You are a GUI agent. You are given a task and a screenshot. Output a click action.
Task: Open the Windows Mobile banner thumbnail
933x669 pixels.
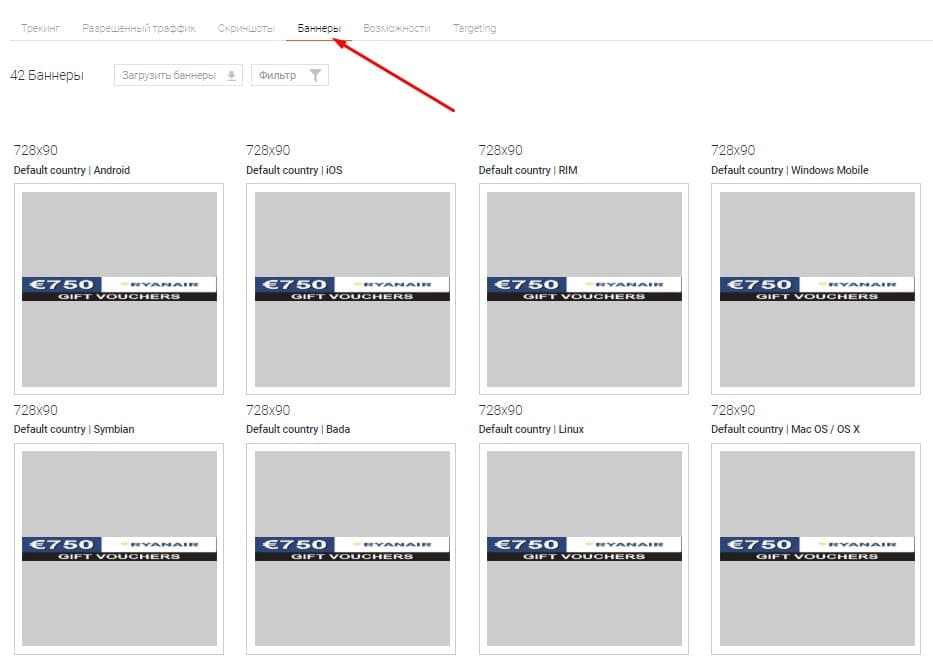click(816, 289)
